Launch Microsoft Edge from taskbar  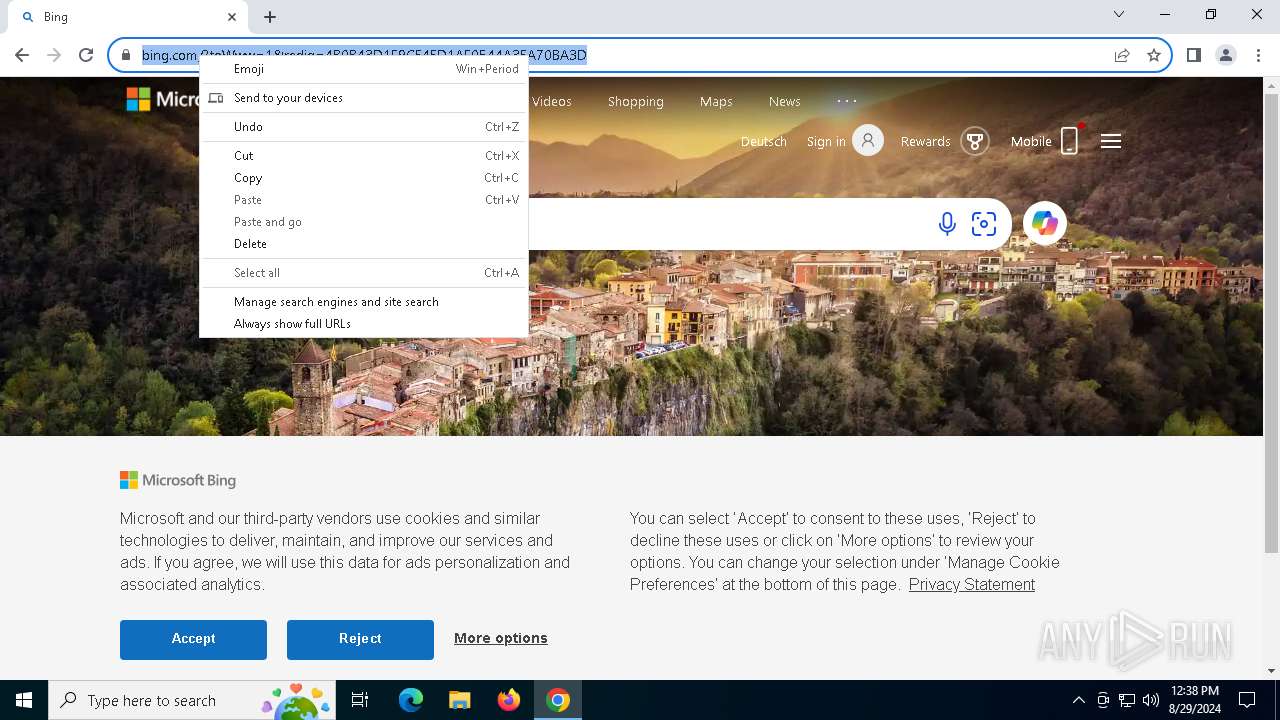pyautogui.click(x=411, y=700)
